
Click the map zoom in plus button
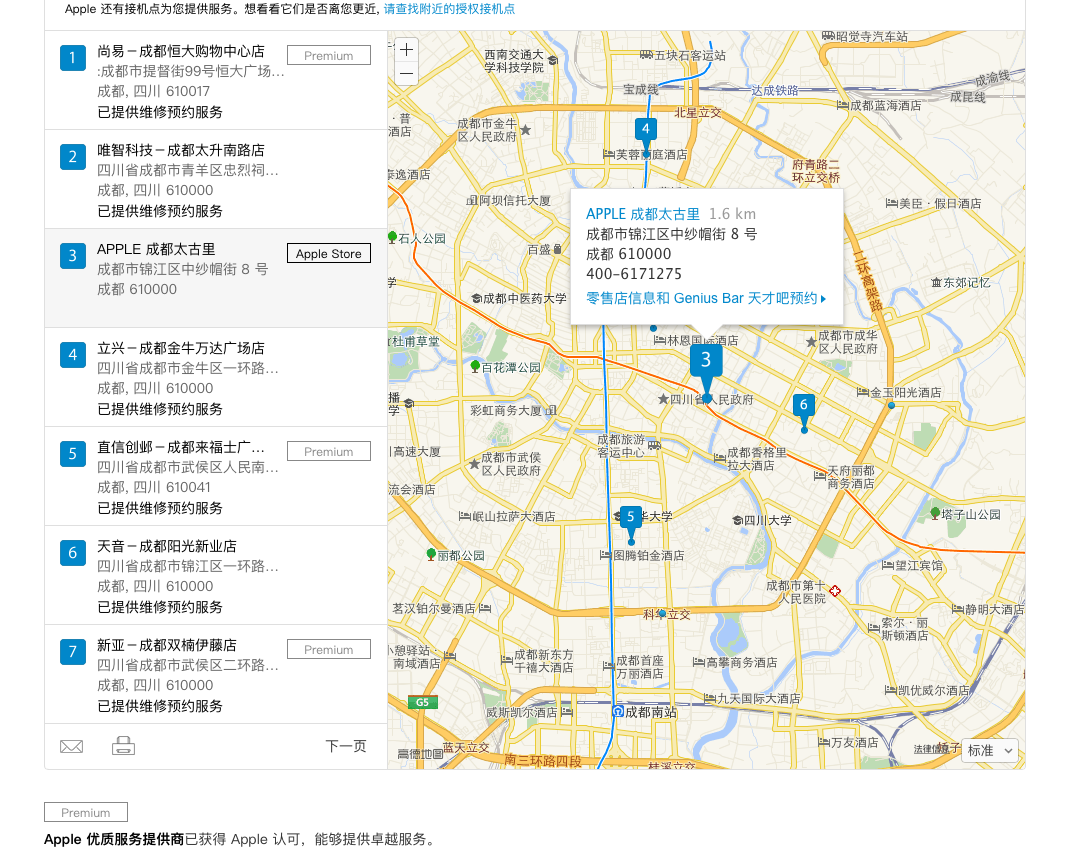[406, 50]
